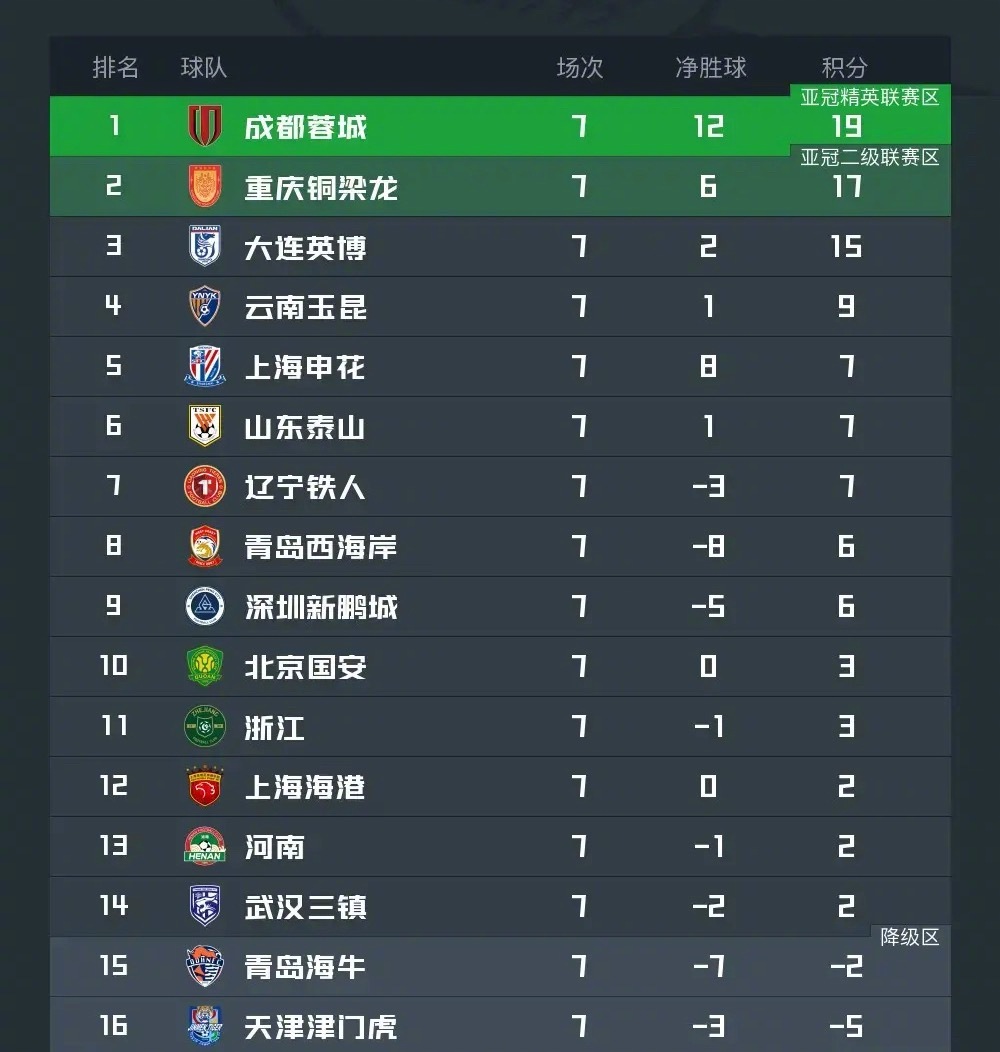Click the 上海申花 team crest
The image size is (1000, 1052).
pos(203,367)
